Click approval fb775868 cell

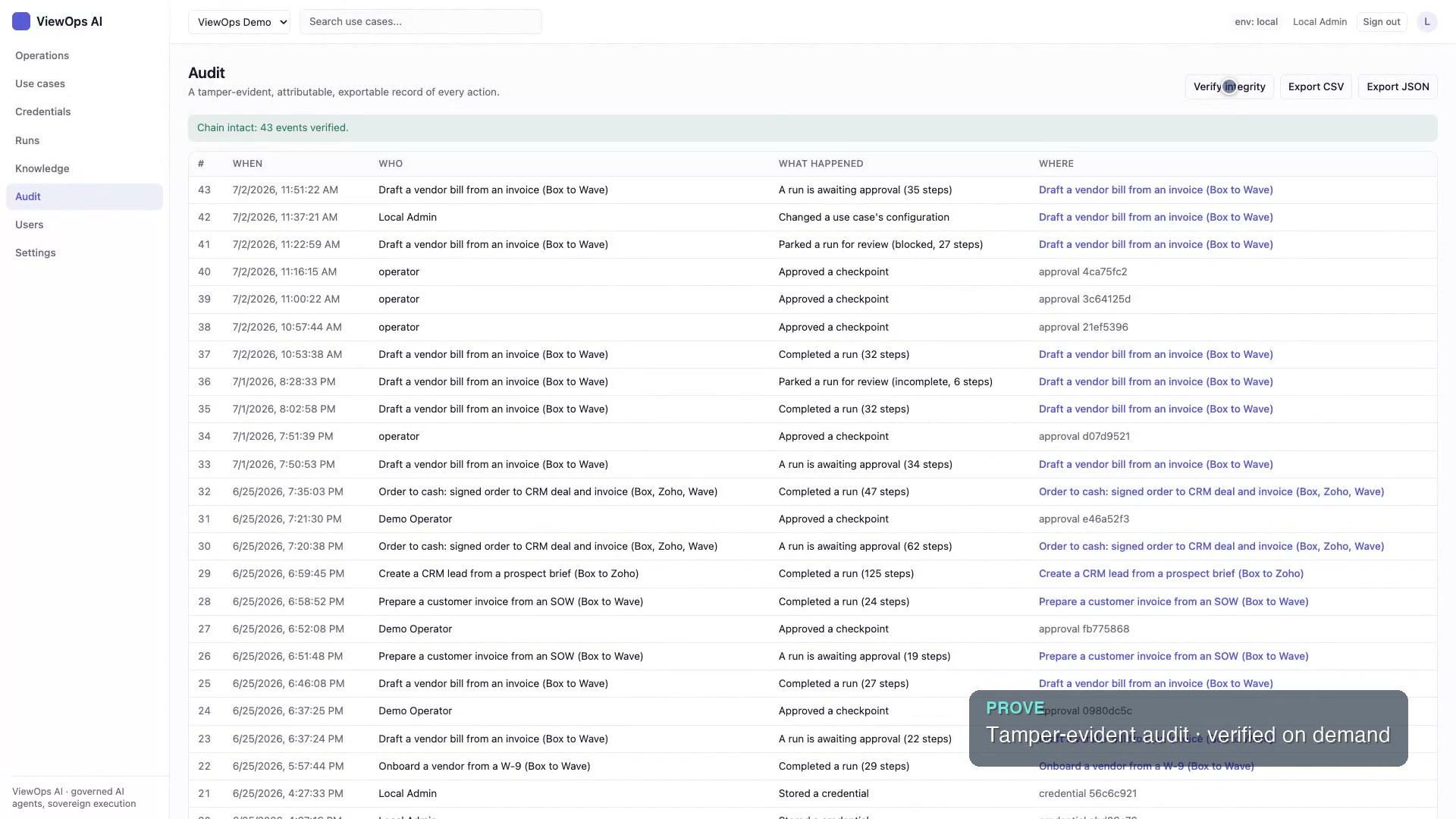click(1084, 629)
